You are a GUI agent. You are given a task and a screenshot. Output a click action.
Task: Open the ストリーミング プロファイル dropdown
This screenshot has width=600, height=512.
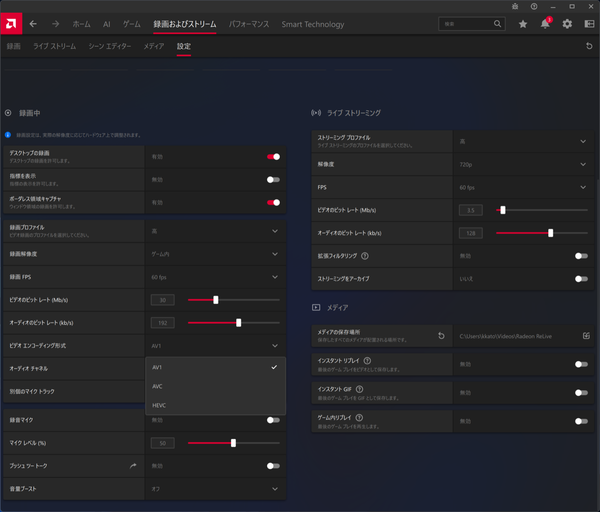[x=523, y=141]
